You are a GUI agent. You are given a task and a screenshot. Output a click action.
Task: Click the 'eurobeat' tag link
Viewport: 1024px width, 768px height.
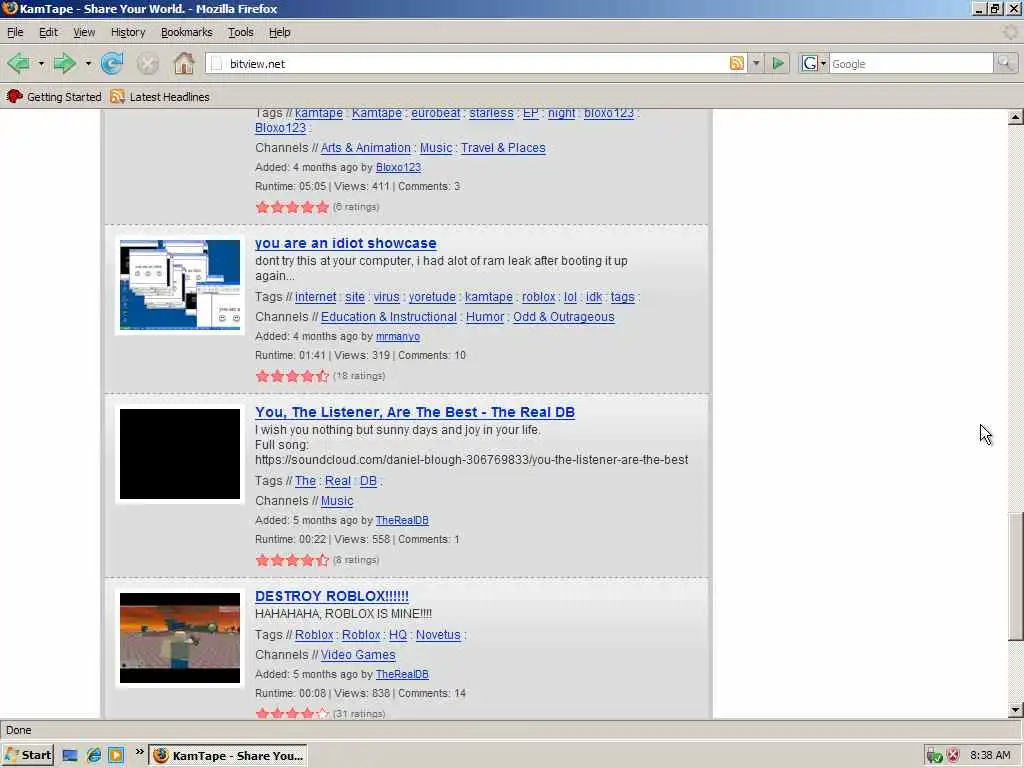[436, 113]
